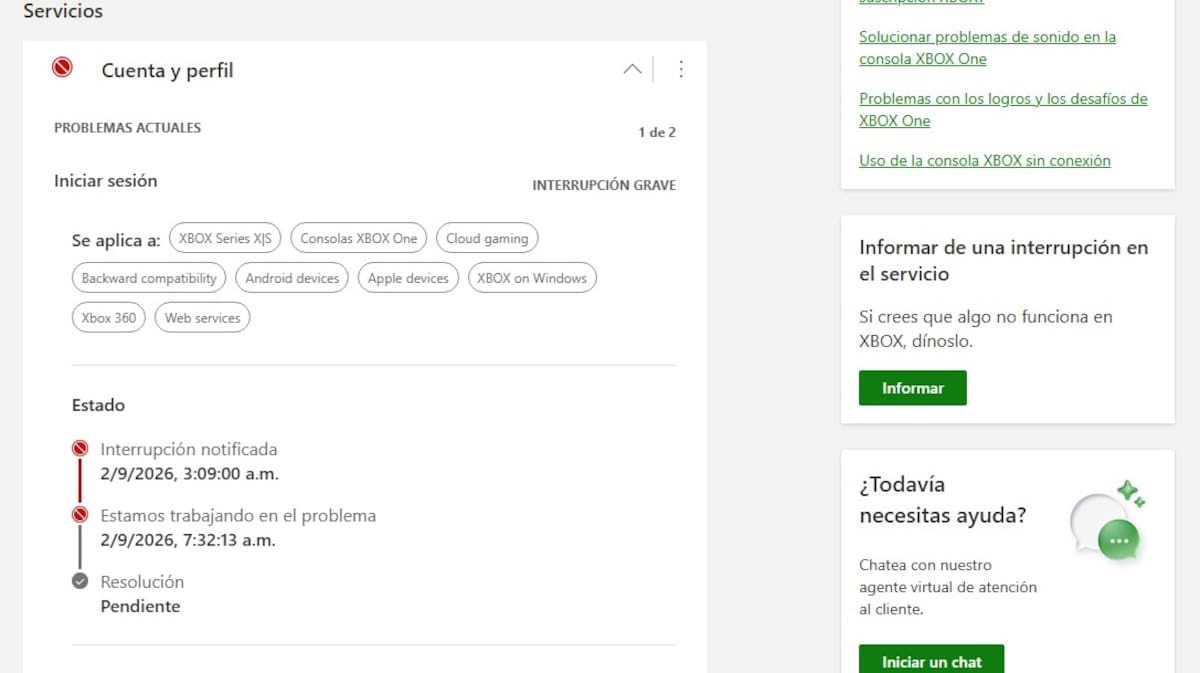Click the Iniciar sesión issue title

tap(105, 181)
